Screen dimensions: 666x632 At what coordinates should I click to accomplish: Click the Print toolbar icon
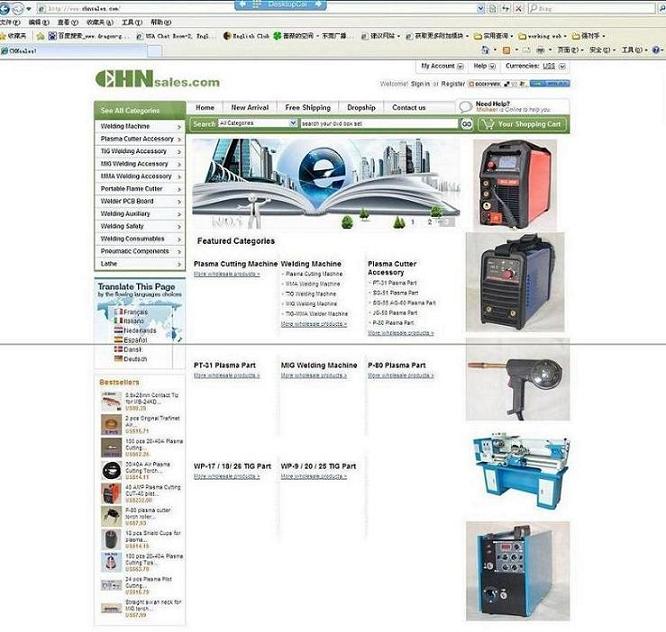541,50
